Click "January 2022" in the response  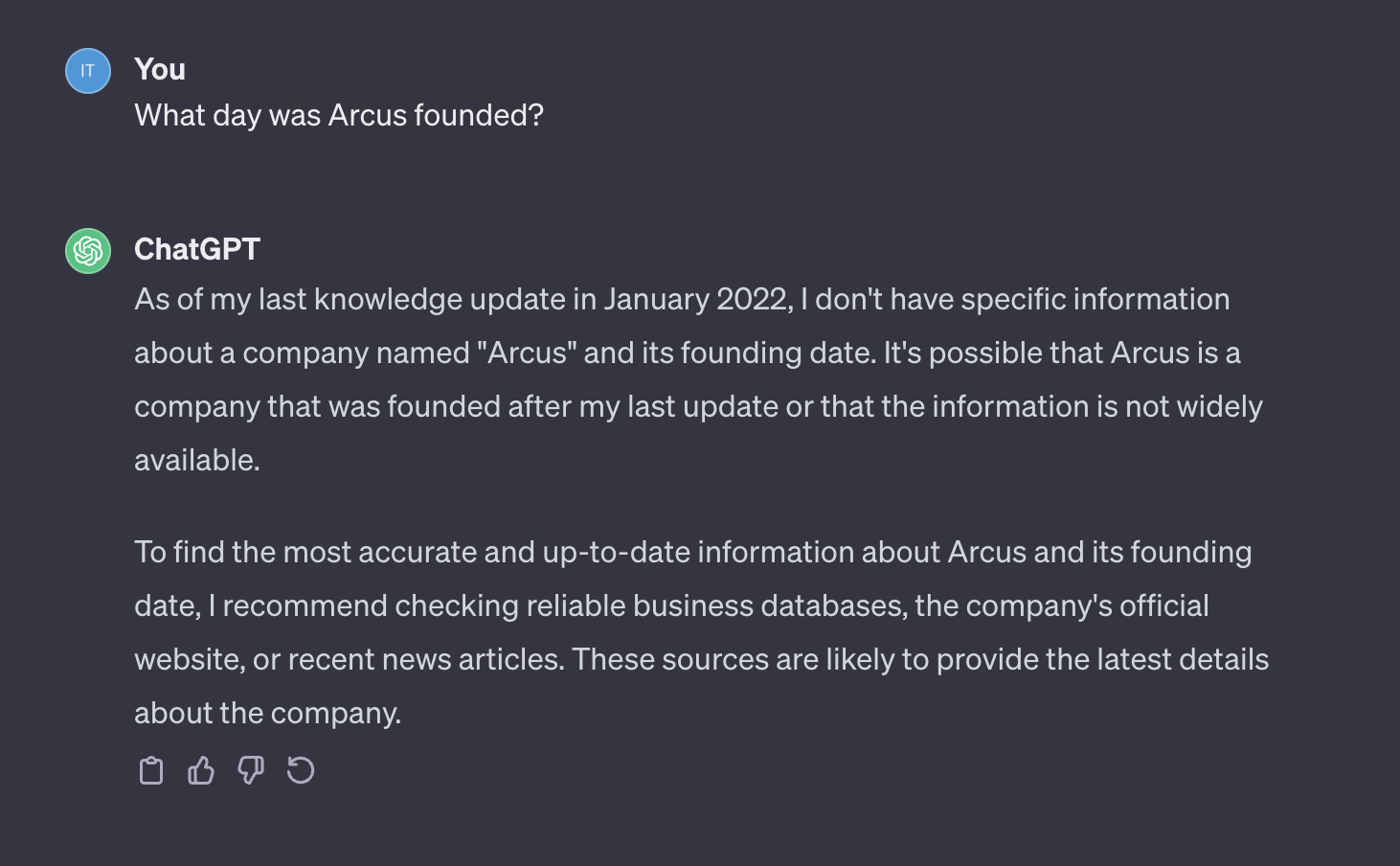(x=695, y=299)
